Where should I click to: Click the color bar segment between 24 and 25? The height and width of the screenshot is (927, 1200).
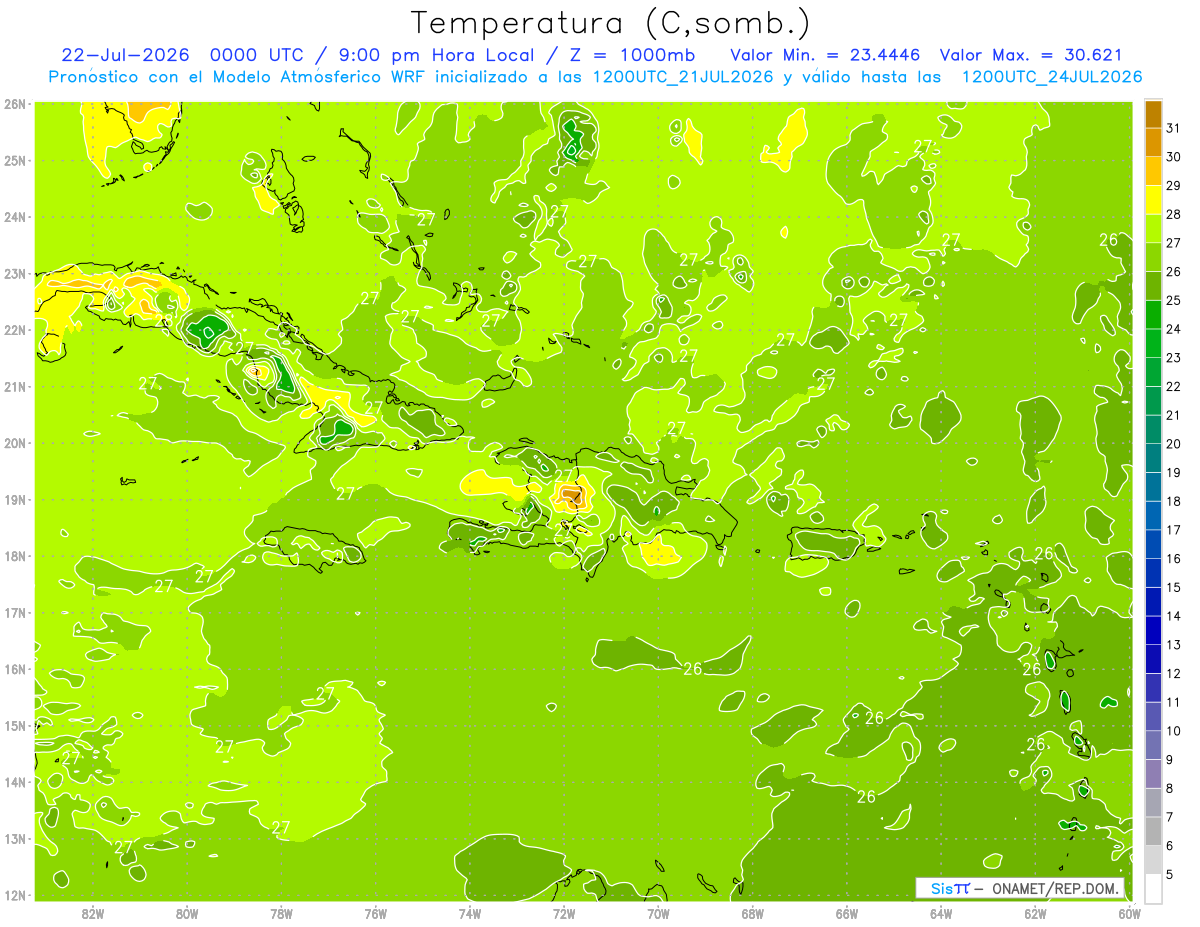[1153, 314]
